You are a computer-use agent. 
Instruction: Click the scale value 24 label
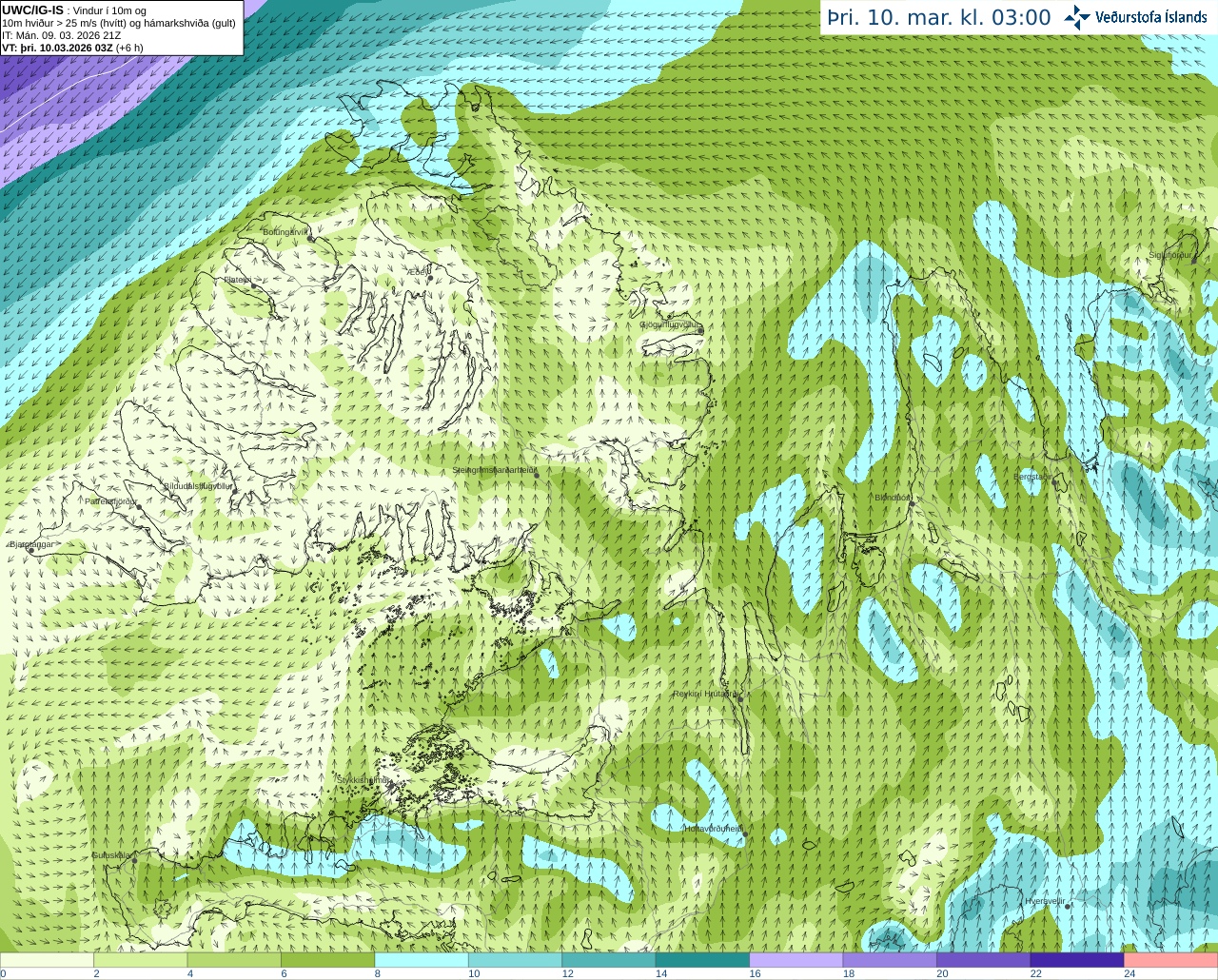(1130, 973)
